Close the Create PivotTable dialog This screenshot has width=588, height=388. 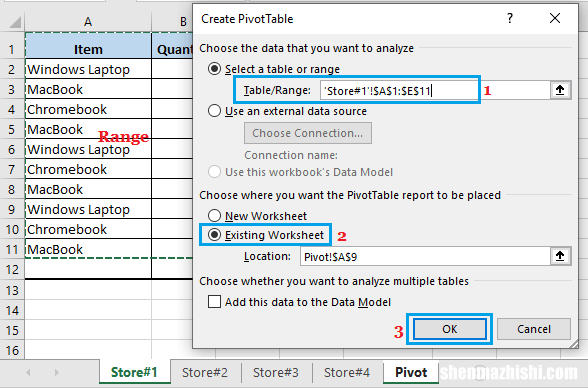click(555, 18)
